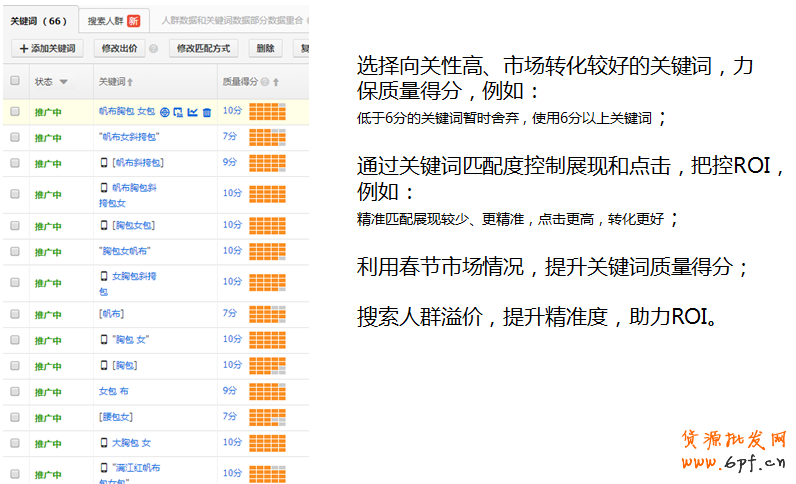Sort by the 质量得分 column arrow
The height and width of the screenshot is (484, 796).
pyautogui.click(x=276, y=82)
